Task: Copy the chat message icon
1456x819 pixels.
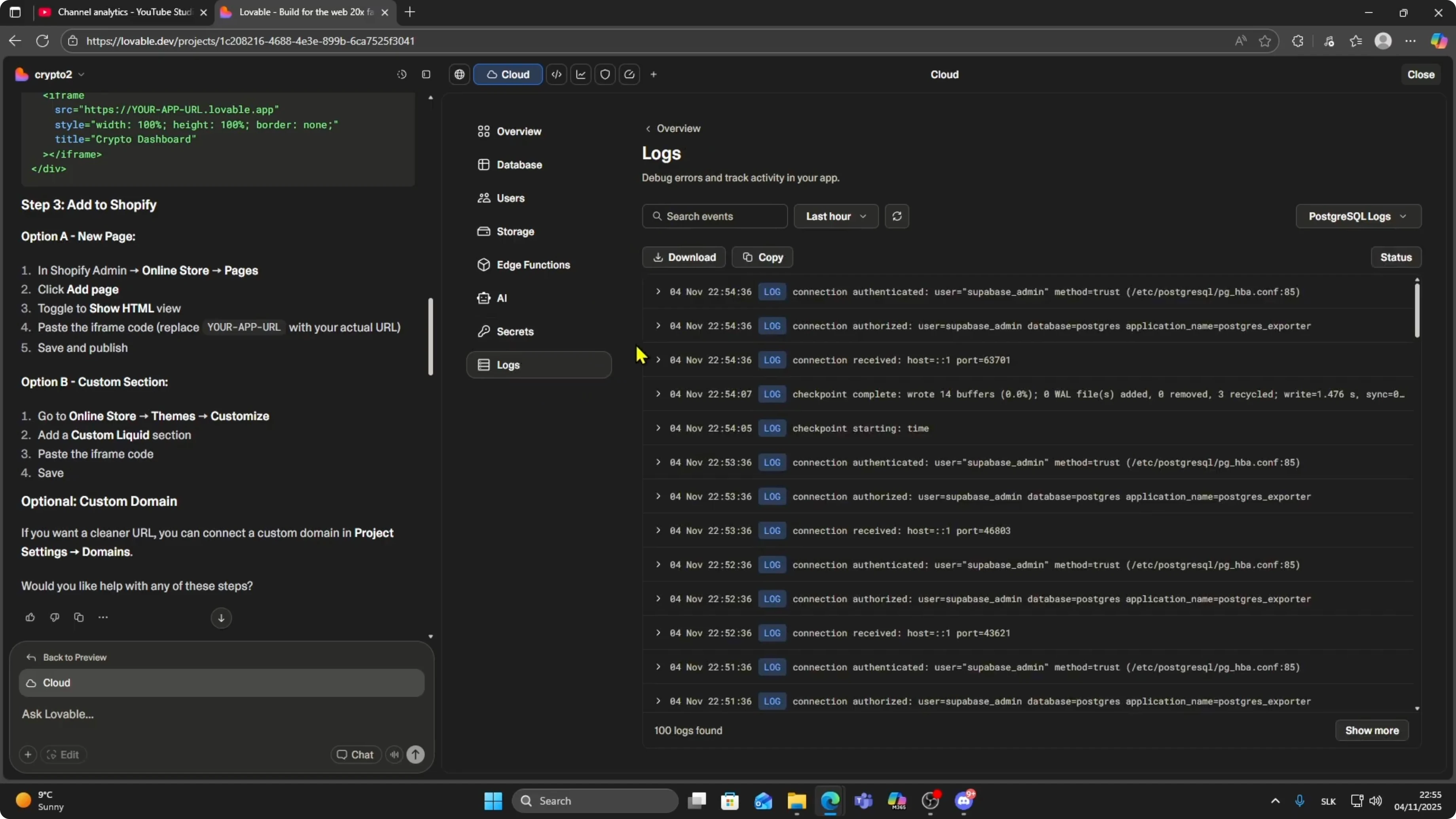Action: [79, 617]
